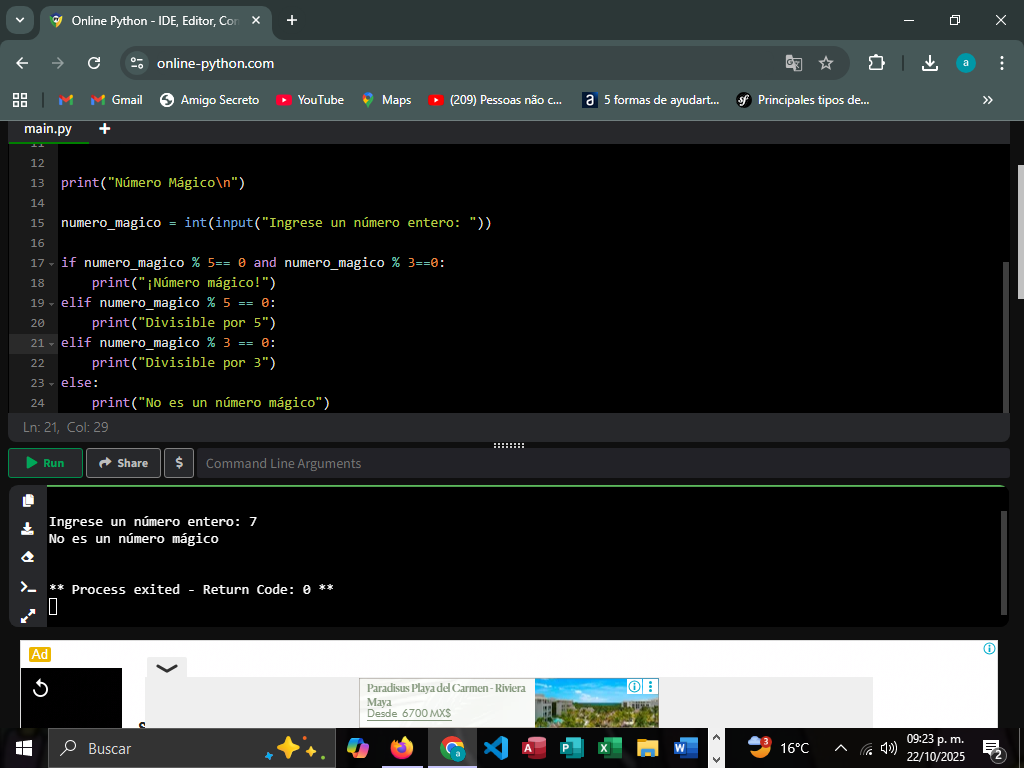Click the dollar sign stdin button
This screenshot has width=1024, height=768.
pyautogui.click(x=179, y=463)
